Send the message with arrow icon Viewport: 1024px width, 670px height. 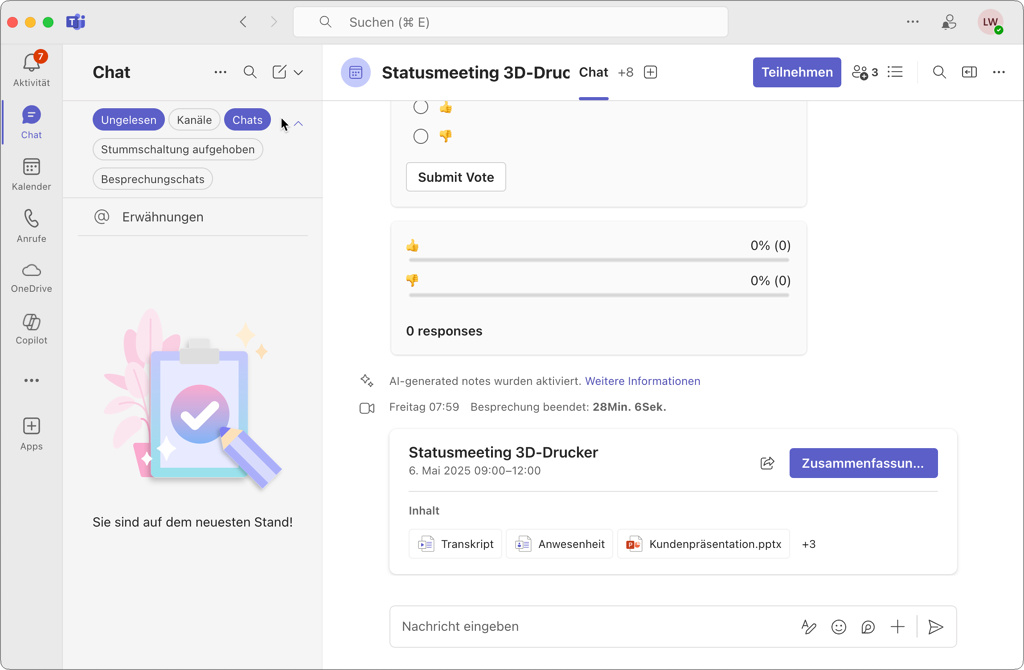click(936, 627)
